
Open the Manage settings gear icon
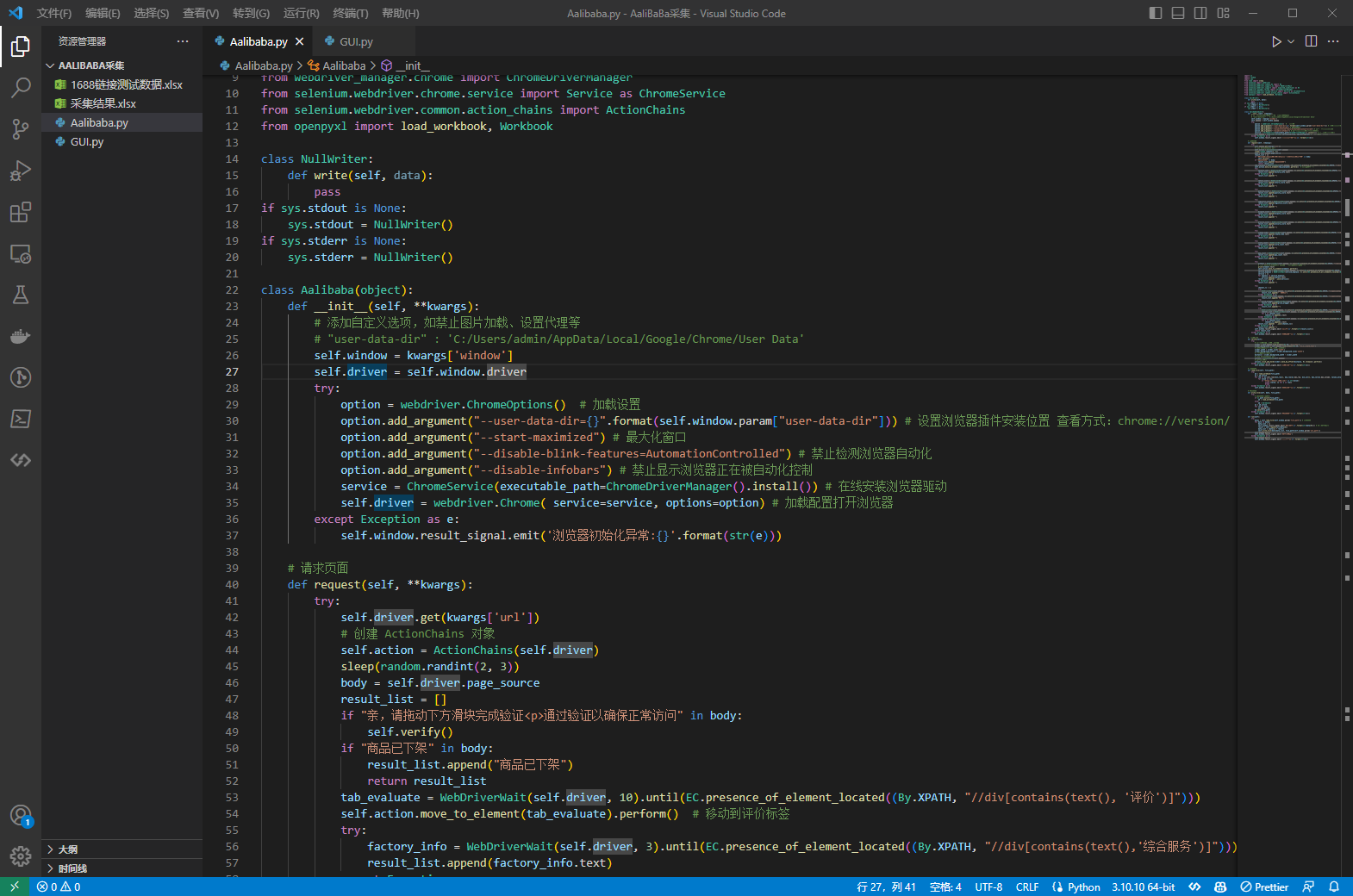[21, 856]
